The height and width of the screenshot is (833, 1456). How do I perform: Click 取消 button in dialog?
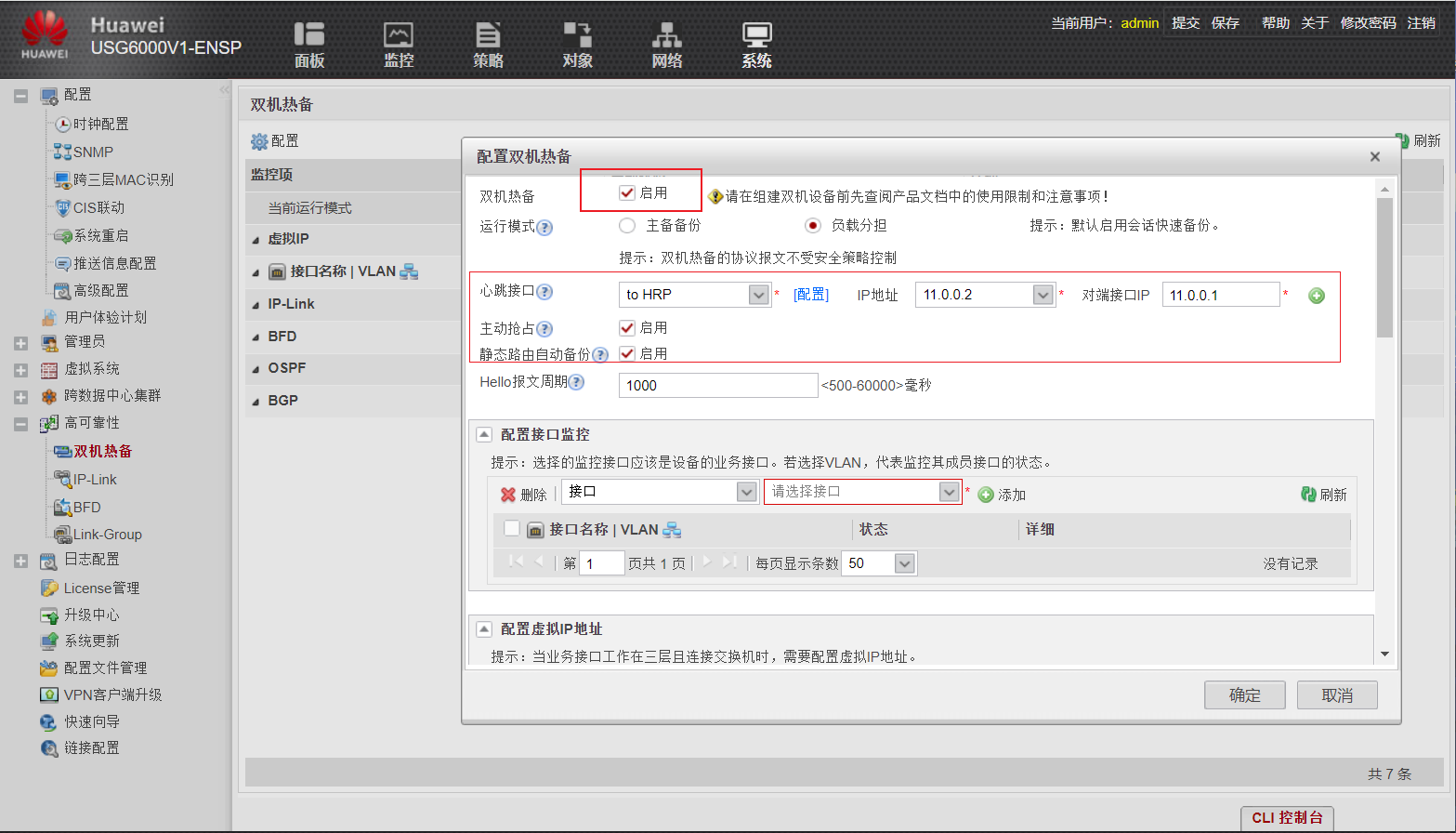1337,695
